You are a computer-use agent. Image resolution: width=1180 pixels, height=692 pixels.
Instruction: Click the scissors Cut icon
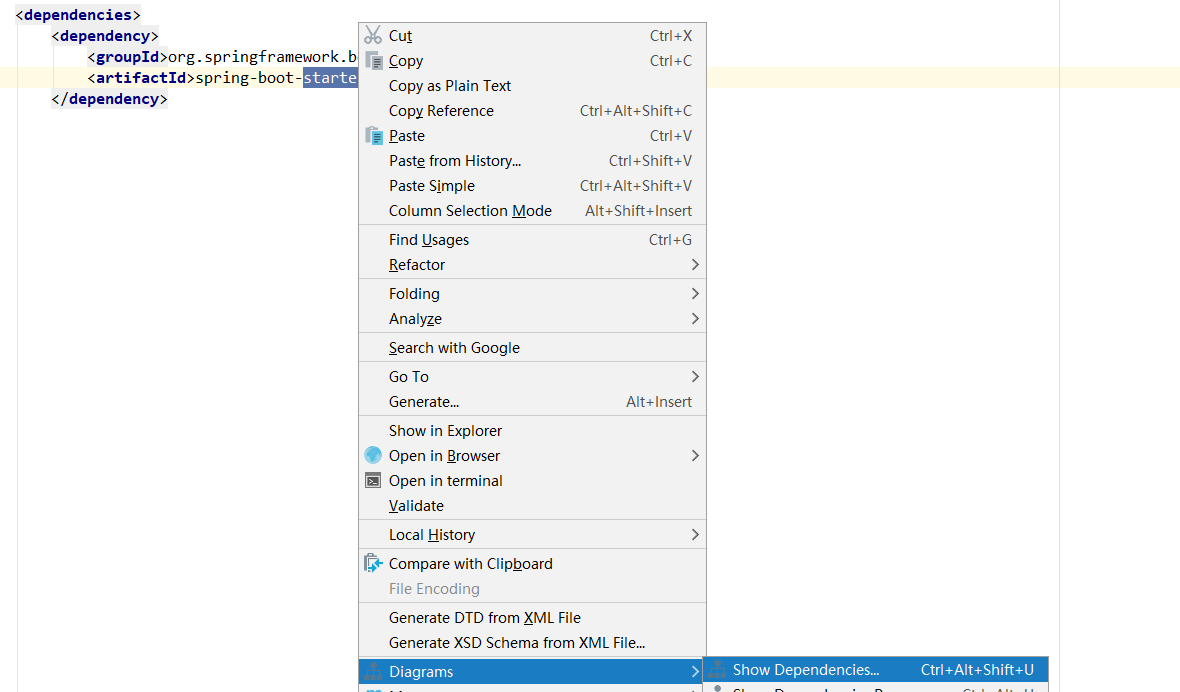coord(373,36)
